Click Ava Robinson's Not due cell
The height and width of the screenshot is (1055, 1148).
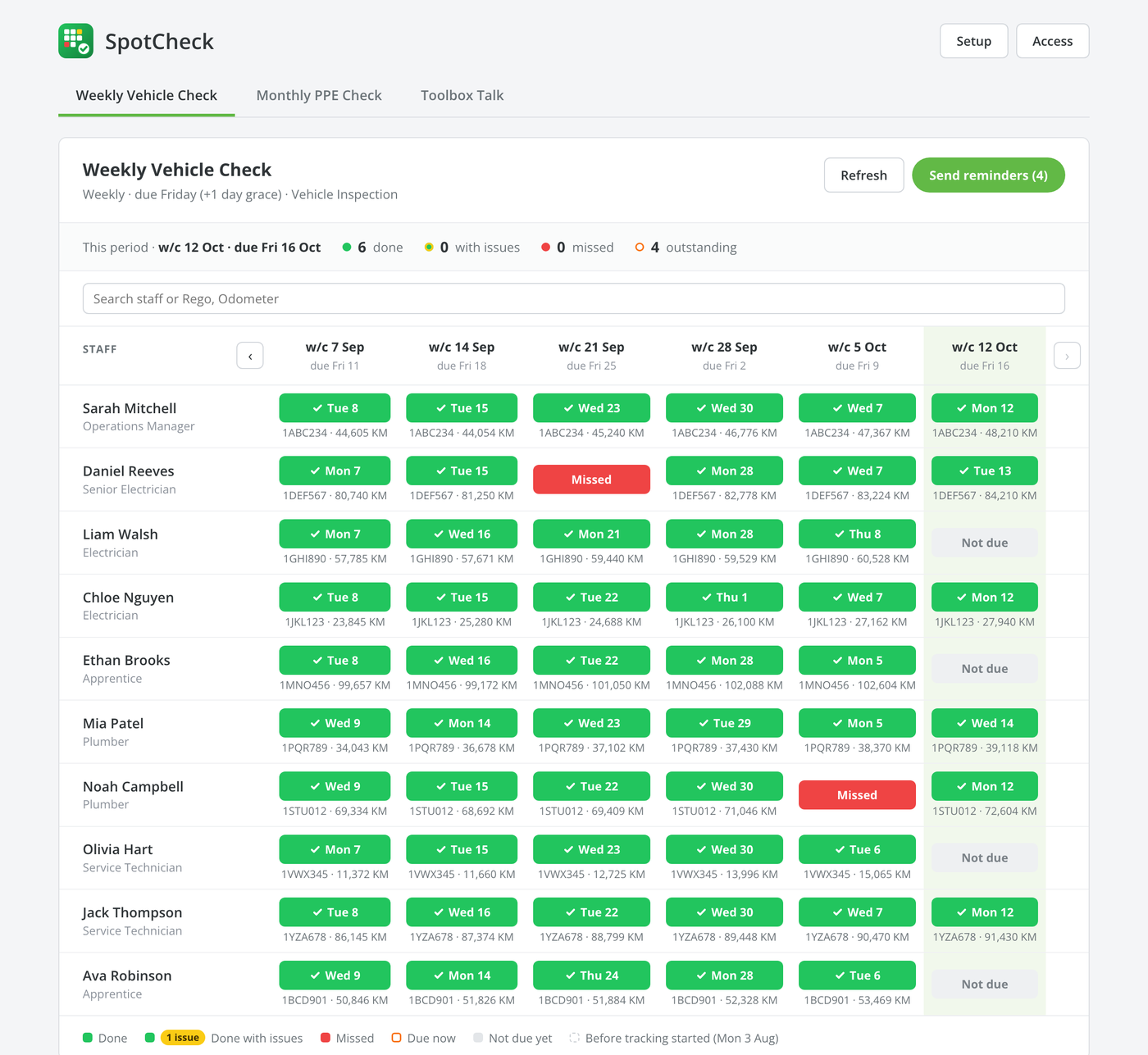click(x=984, y=985)
